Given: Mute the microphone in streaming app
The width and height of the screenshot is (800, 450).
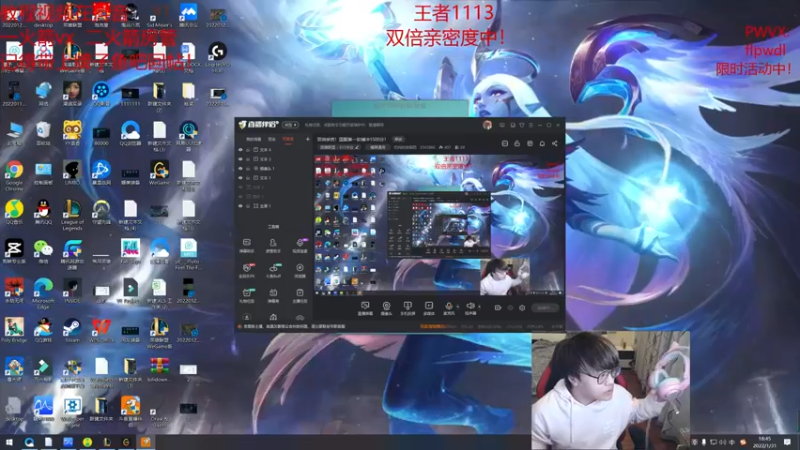Looking at the screenshot, I should [x=448, y=308].
